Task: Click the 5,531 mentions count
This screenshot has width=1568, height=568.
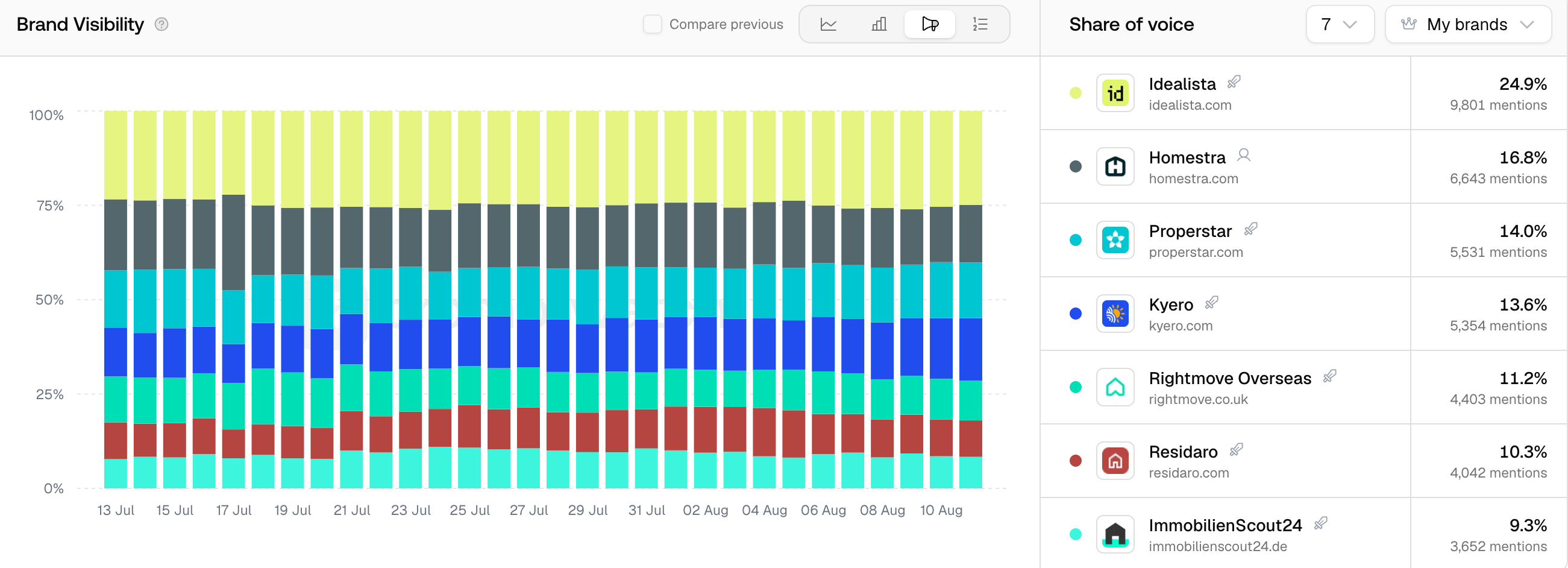Action: click(x=1498, y=253)
